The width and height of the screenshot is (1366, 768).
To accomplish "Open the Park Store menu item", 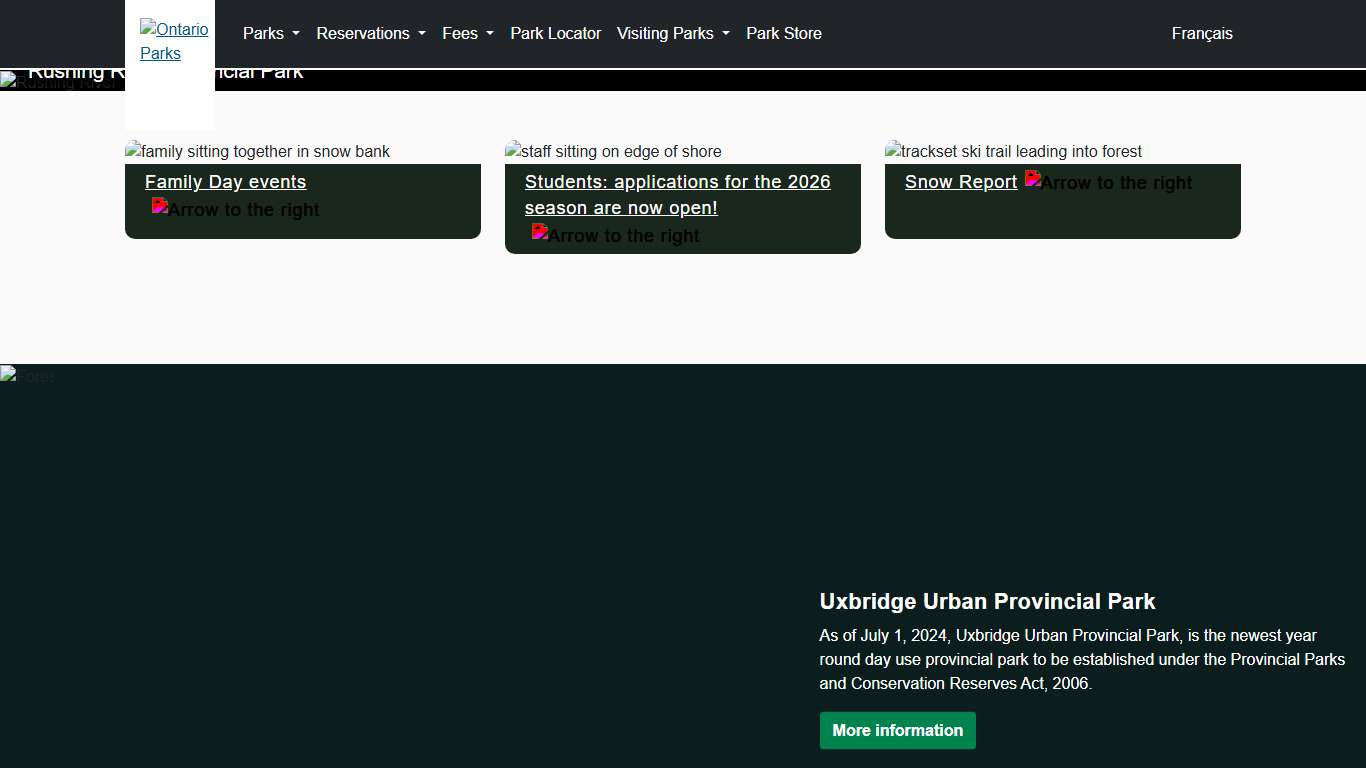I will [783, 33].
